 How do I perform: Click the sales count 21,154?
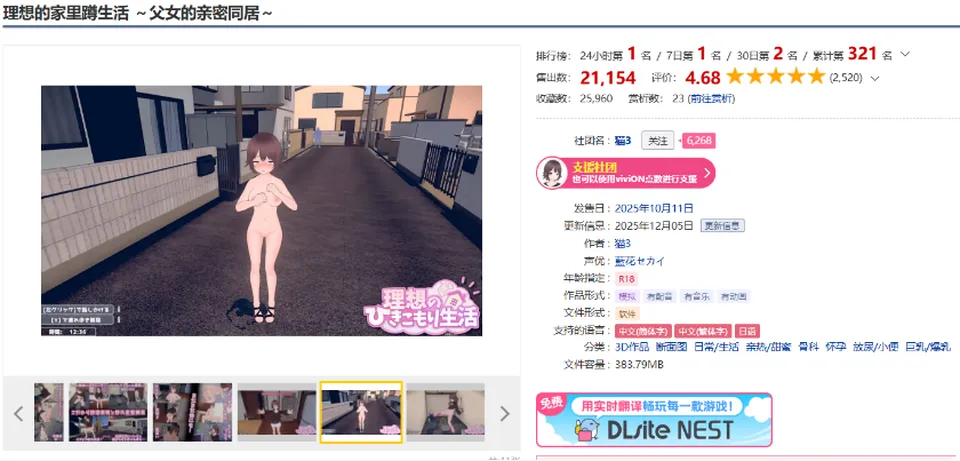(x=608, y=78)
